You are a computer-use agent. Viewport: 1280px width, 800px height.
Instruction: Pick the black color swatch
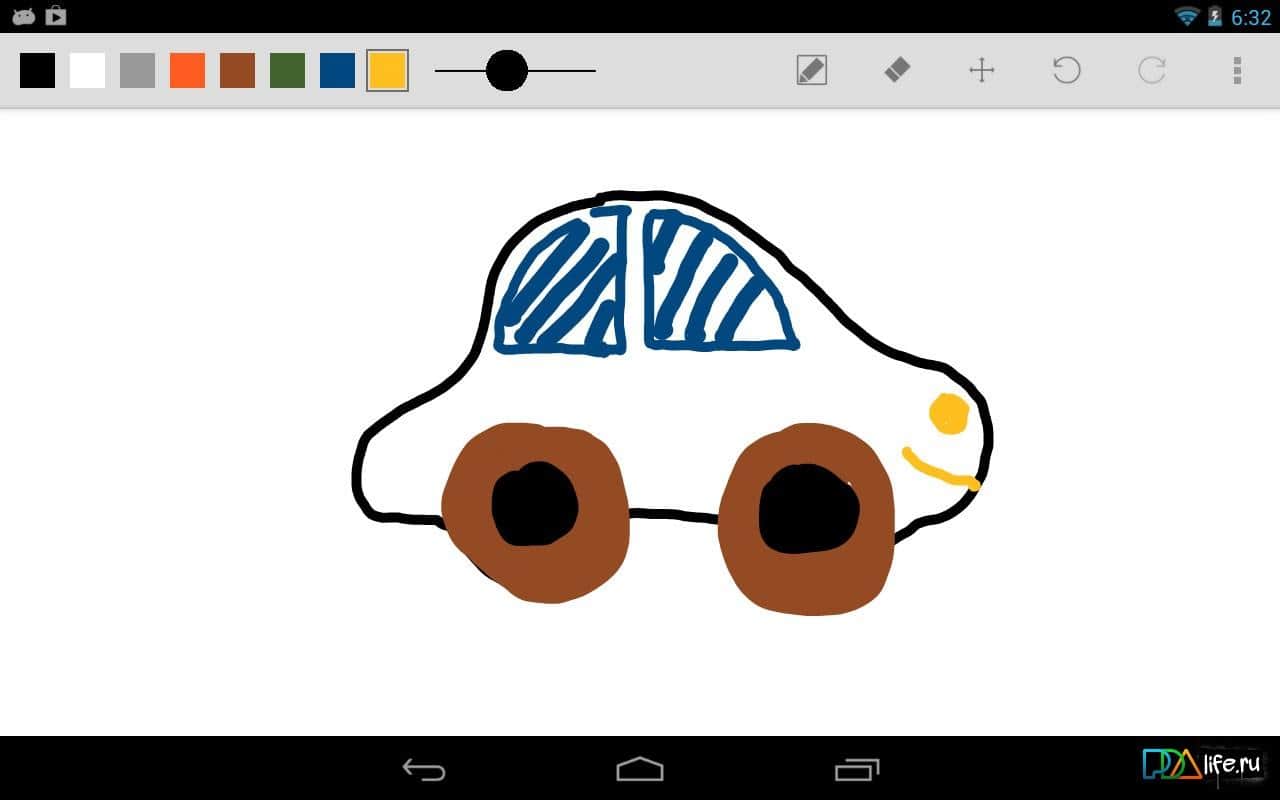pyautogui.click(x=38, y=71)
